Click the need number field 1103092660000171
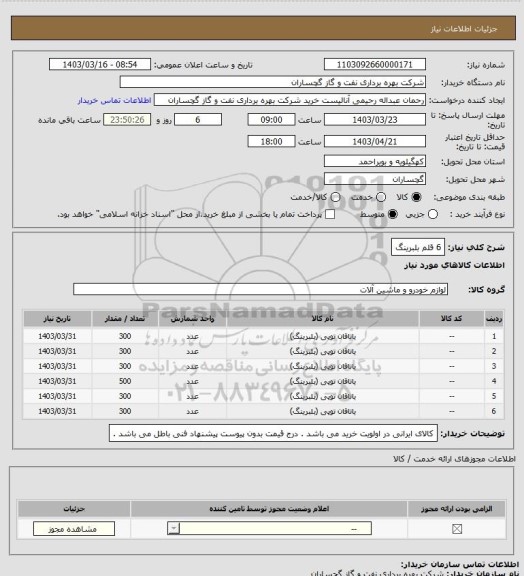Viewport: 524px width, 576px height. pyautogui.click(x=375, y=64)
